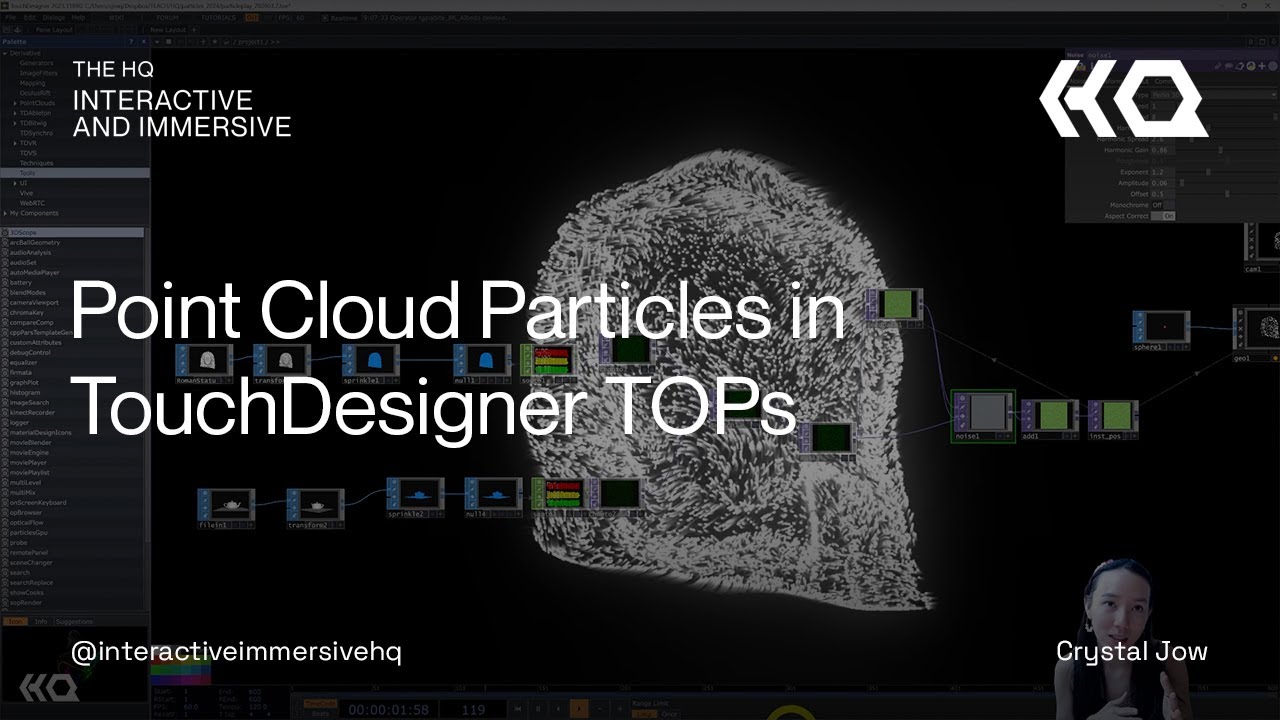1280x720 pixels.
Task: Select the Mapping palette folder
Action: (32, 83)
